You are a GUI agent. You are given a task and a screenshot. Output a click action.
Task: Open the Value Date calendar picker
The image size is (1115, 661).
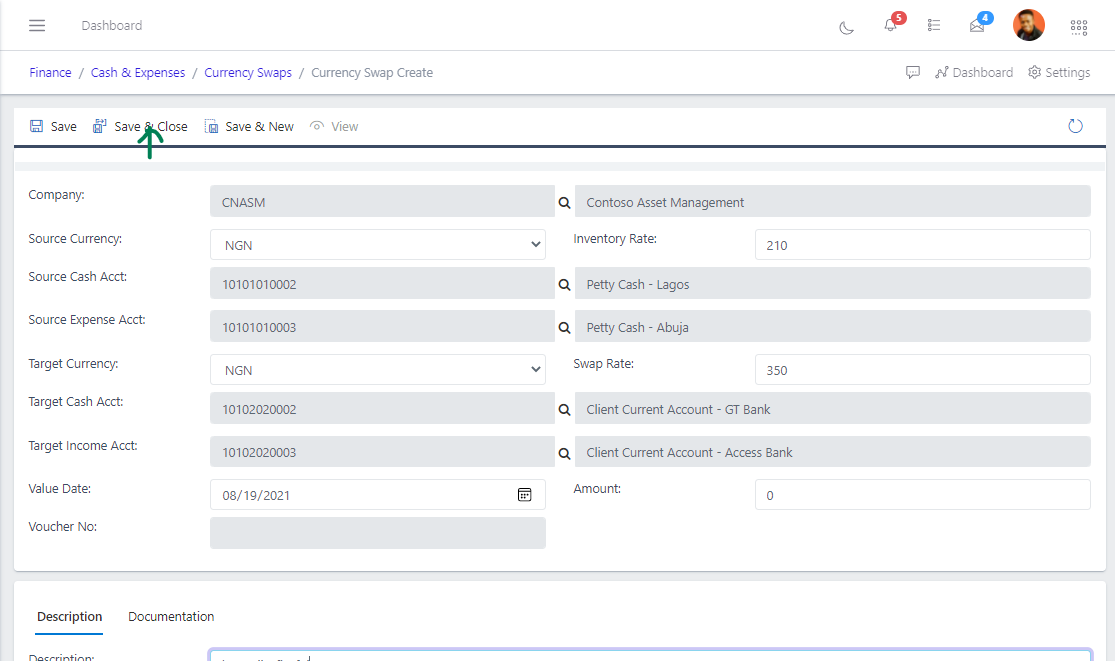click(524, 495)
